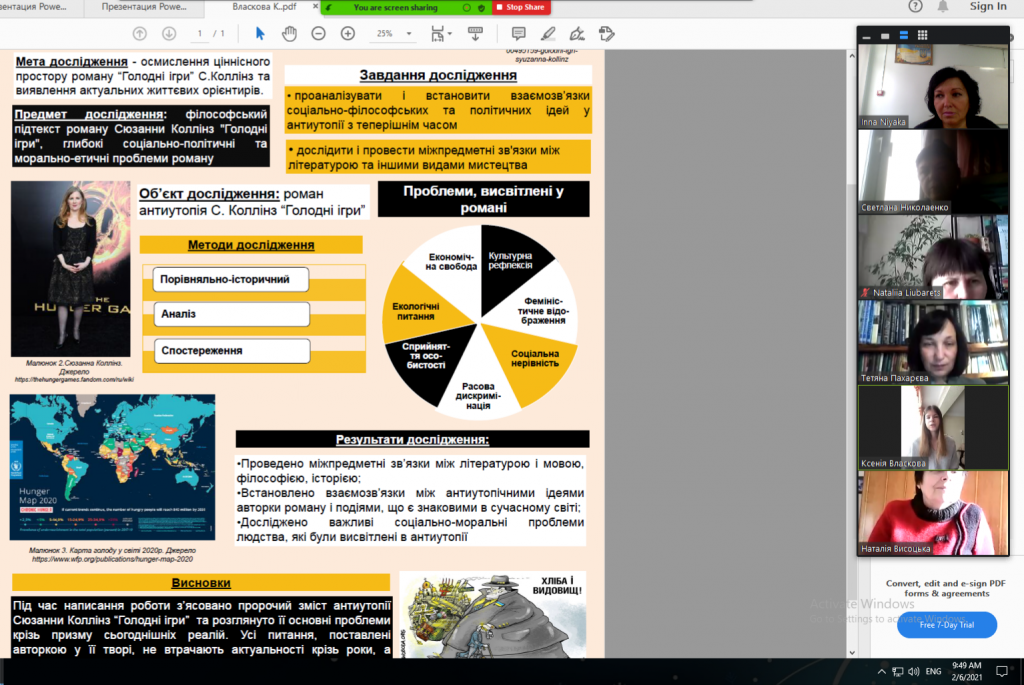1024x685 pixels.
Task: Click the scrollbar down arrow of document
Action: pos(852,652)
